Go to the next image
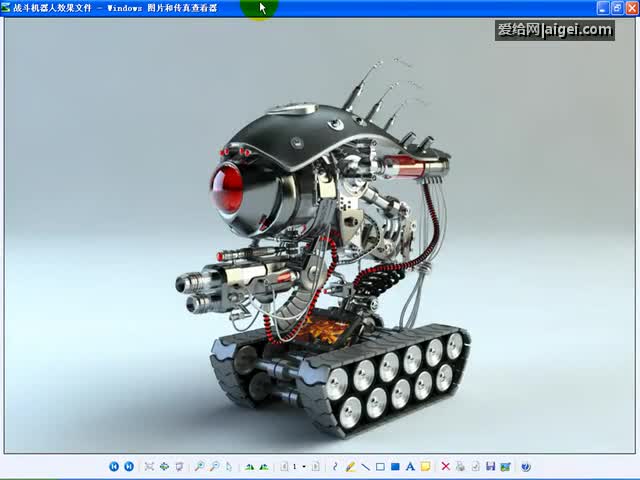 pos(129,467)
